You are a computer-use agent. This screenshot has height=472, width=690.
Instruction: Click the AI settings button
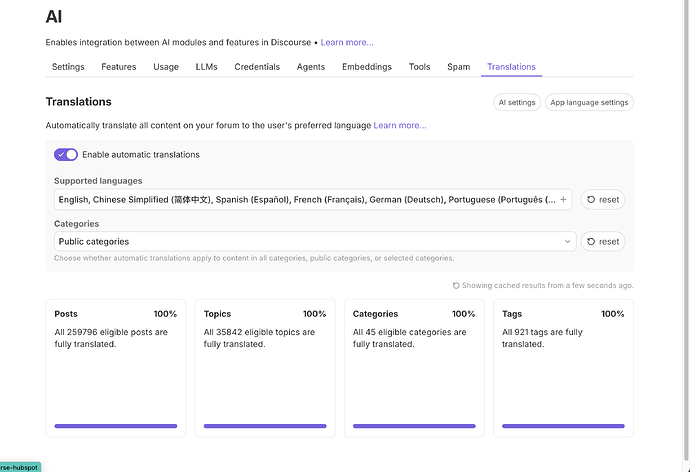517,102
